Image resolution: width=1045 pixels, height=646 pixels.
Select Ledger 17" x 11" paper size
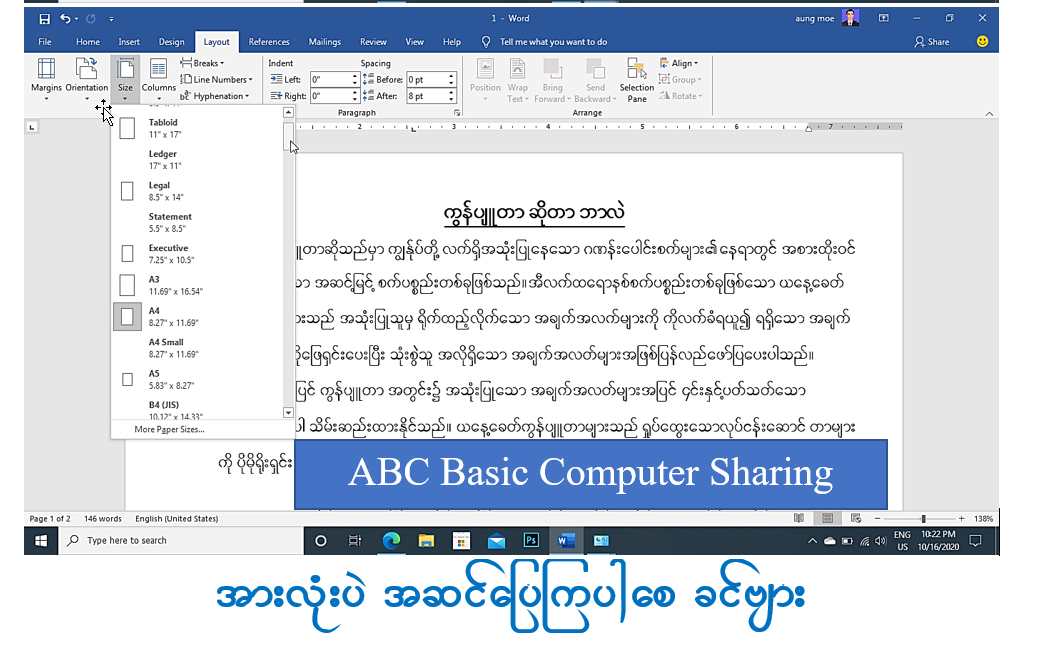pos(197,159)
